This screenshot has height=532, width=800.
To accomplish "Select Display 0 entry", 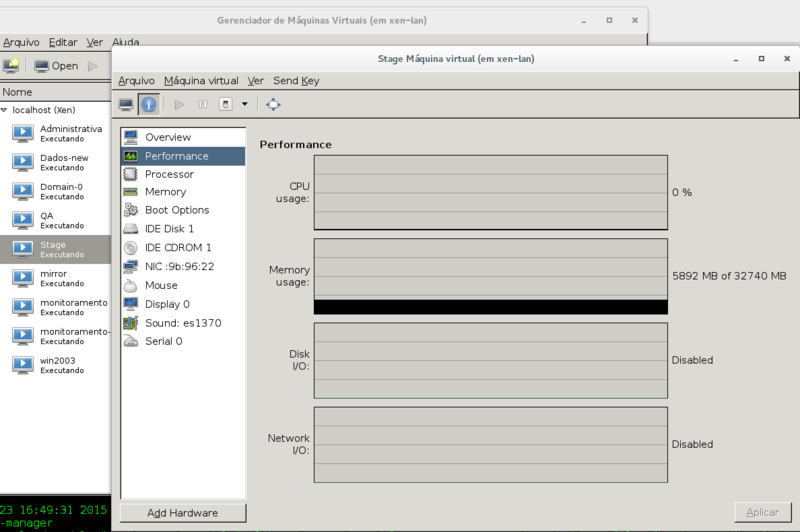I will 183,305.
